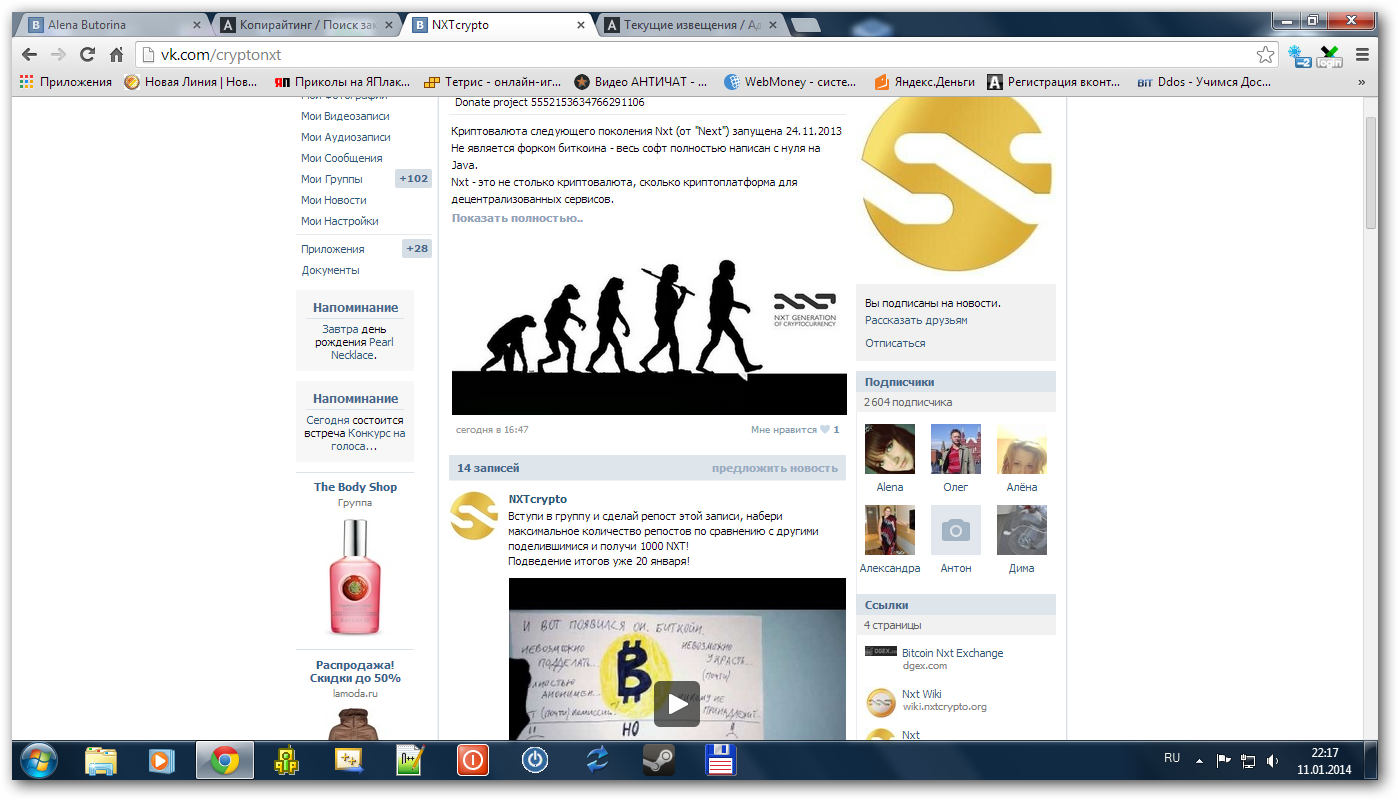Open the Регистрация вконт bookmark
This screenshot has height=800, width=1398.
coord(1054,82)
